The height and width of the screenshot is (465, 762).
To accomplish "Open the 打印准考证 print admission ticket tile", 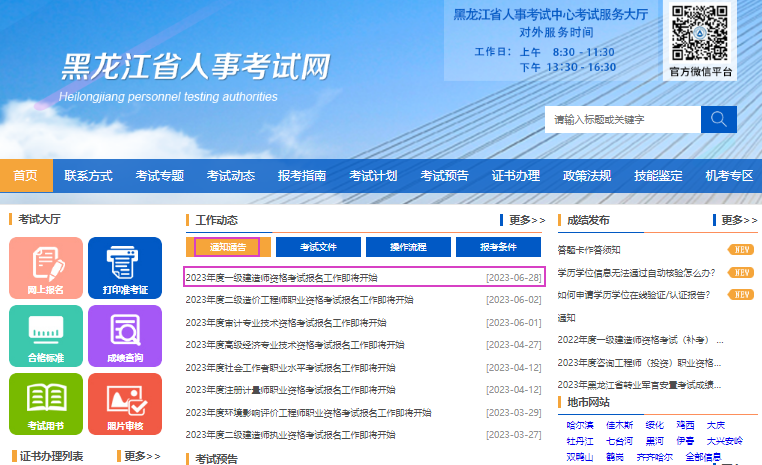I will pos(124,267).
